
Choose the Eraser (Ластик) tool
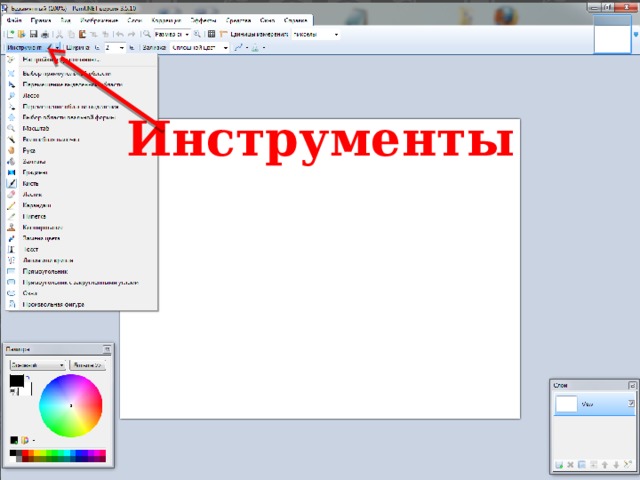[82, 195]
